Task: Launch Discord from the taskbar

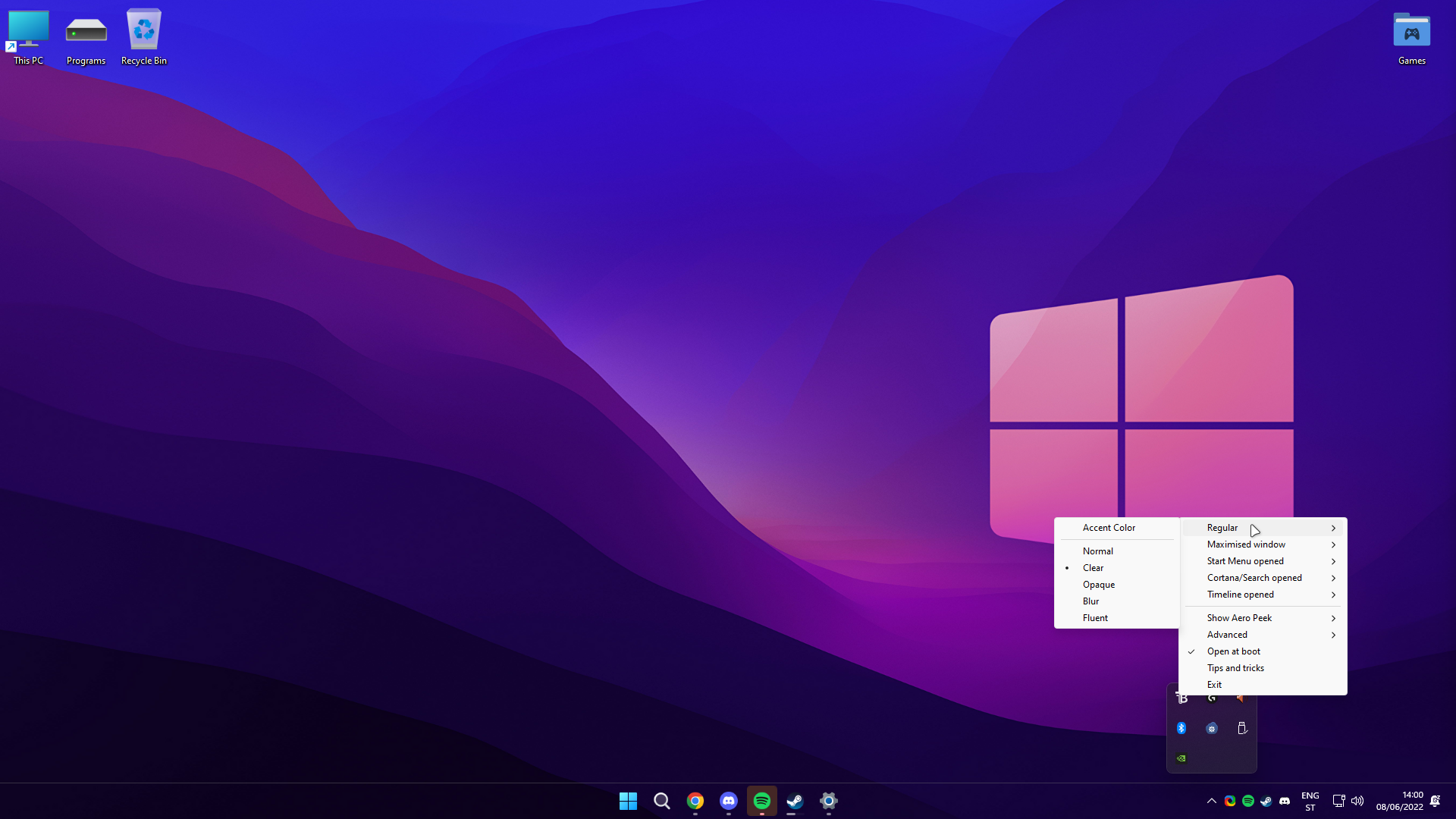Action: [x=729, y=801]
